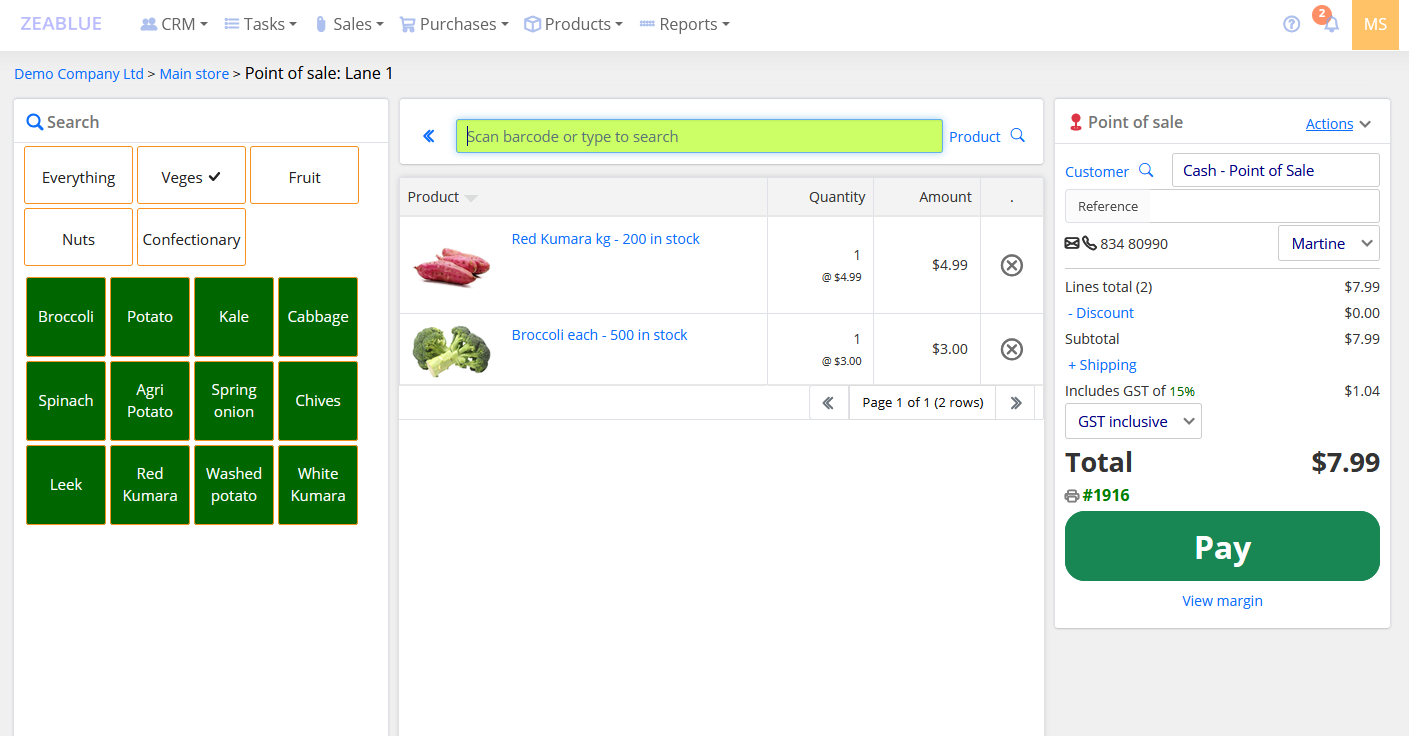Screen dimensions: 1409x736
Task: Click the back double-chevron beside search bar
Action: (429, 136)
